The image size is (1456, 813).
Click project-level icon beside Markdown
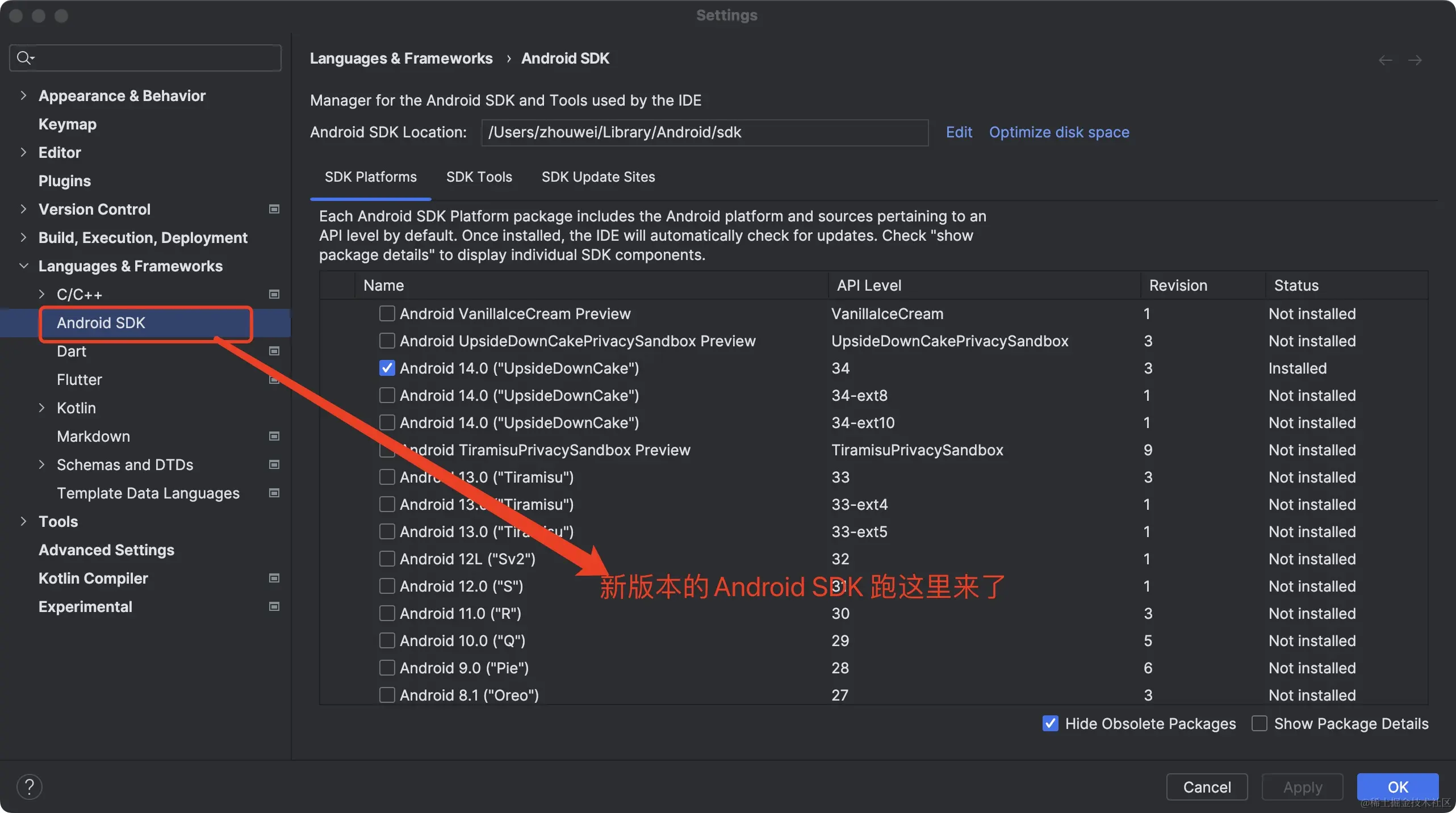[x=274, y=437]
